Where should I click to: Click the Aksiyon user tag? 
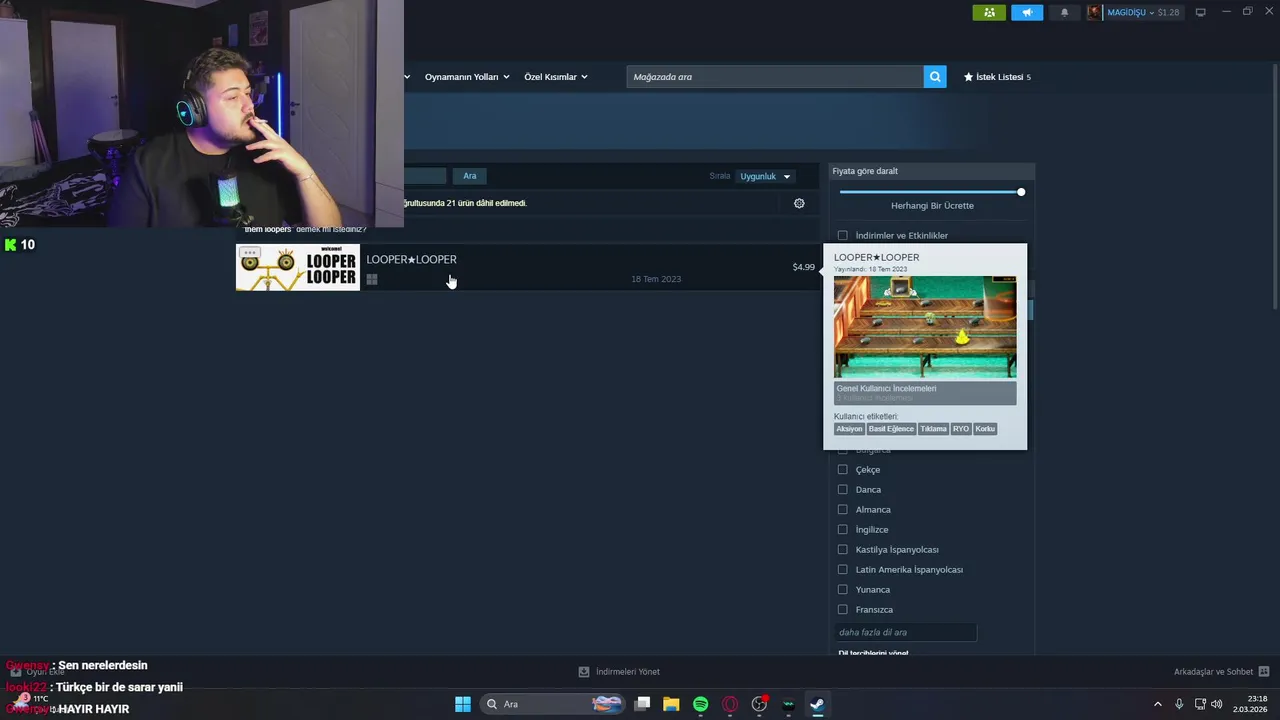point(849,429)
